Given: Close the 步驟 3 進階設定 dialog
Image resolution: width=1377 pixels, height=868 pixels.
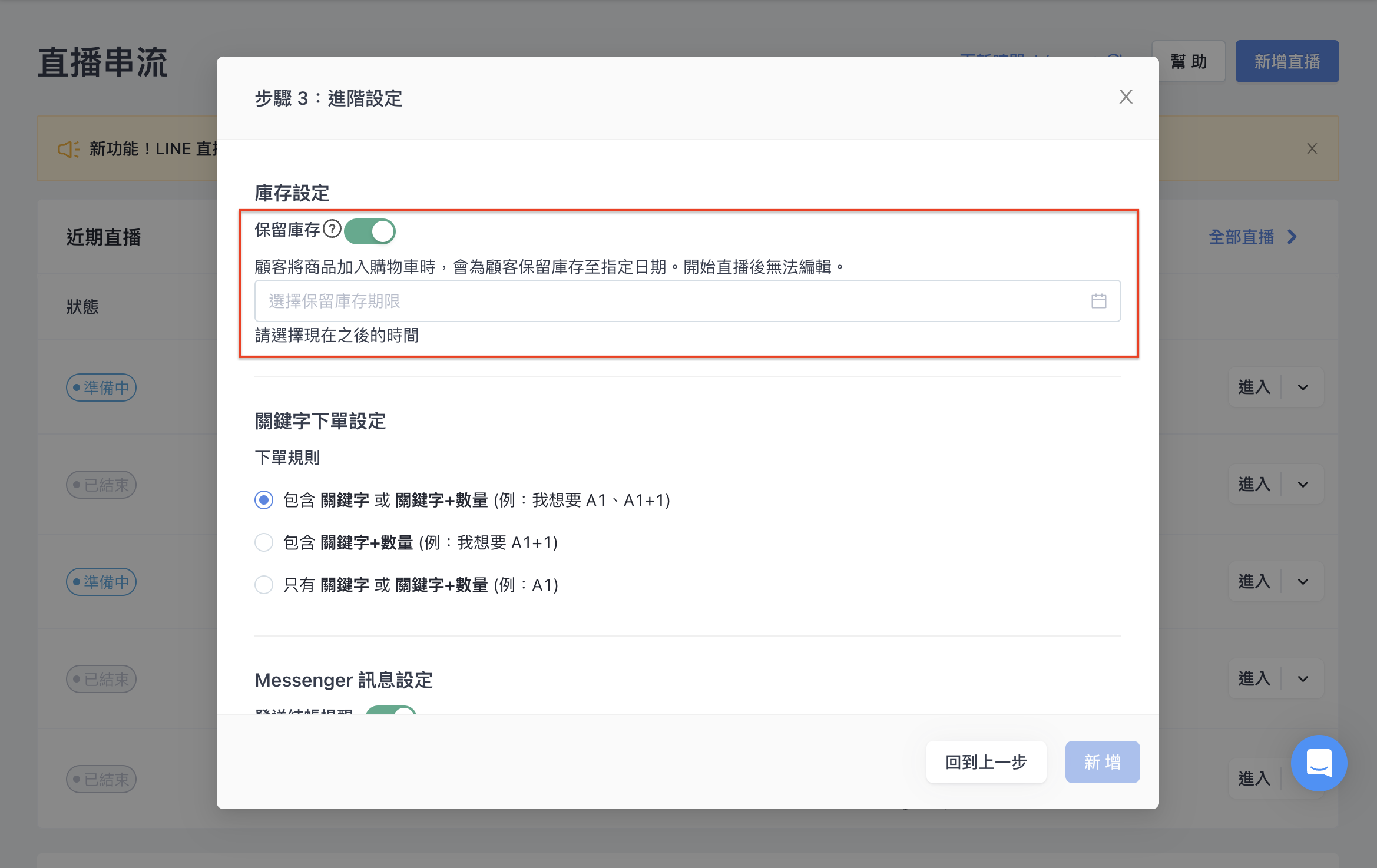Looking at the screenshot, I should (1126, 97).
